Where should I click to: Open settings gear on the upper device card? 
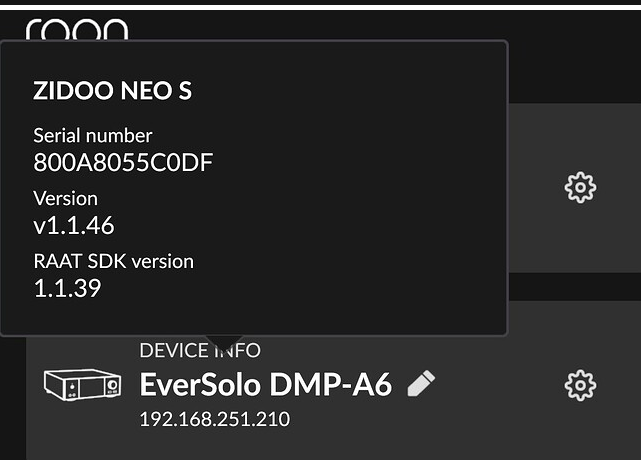(580, 187)
